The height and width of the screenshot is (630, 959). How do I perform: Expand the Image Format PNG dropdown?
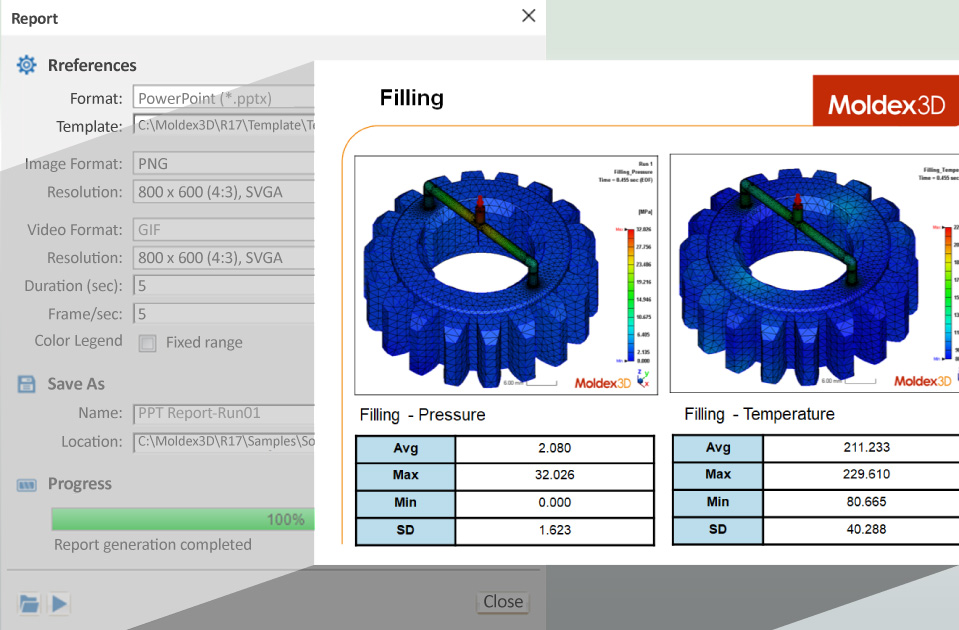coord(223,164)
